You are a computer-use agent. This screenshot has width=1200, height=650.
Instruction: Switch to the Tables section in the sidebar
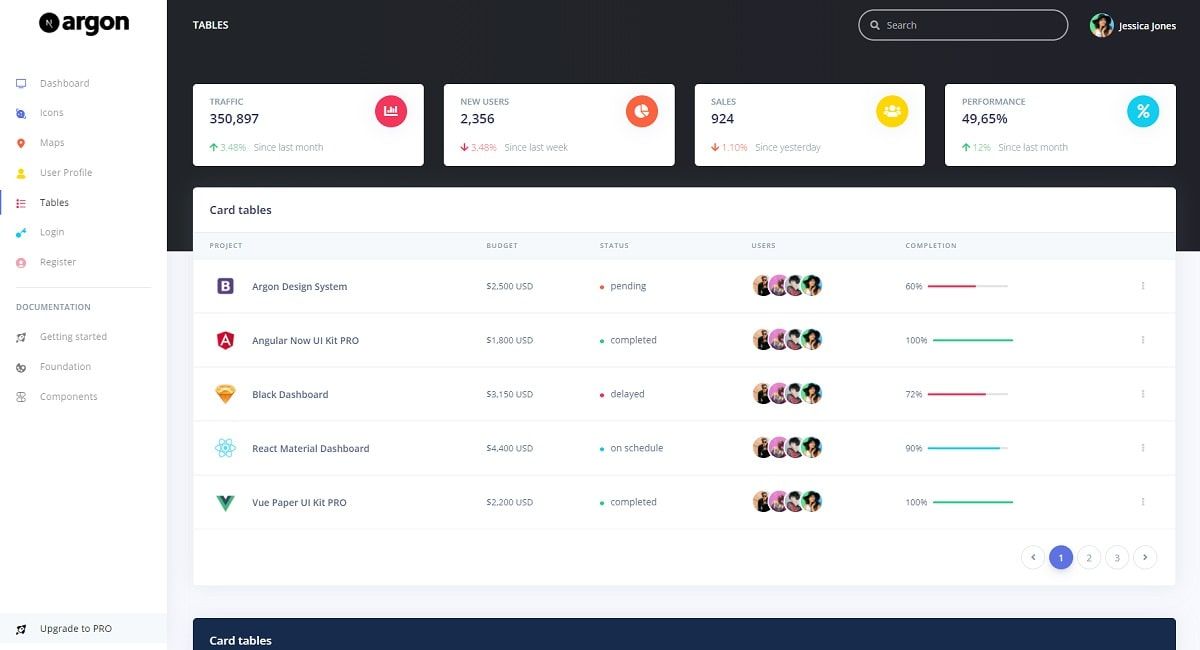click(52, 202)
